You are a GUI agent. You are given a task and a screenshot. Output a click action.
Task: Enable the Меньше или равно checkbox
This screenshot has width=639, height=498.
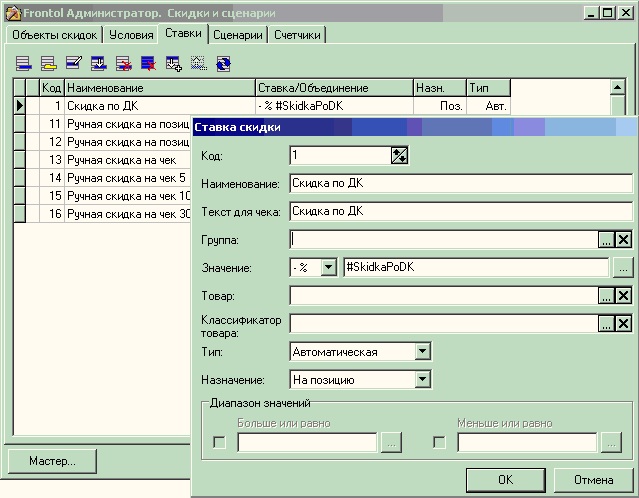click(x=439, y=442)
